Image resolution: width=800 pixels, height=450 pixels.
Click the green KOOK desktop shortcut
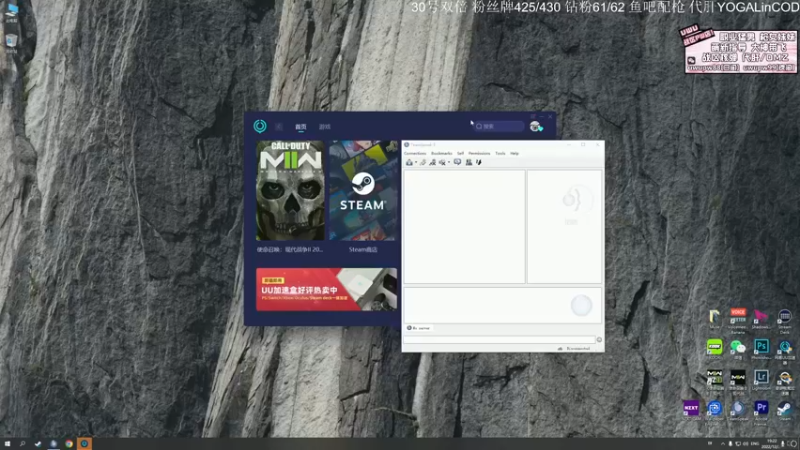point(714,347)
